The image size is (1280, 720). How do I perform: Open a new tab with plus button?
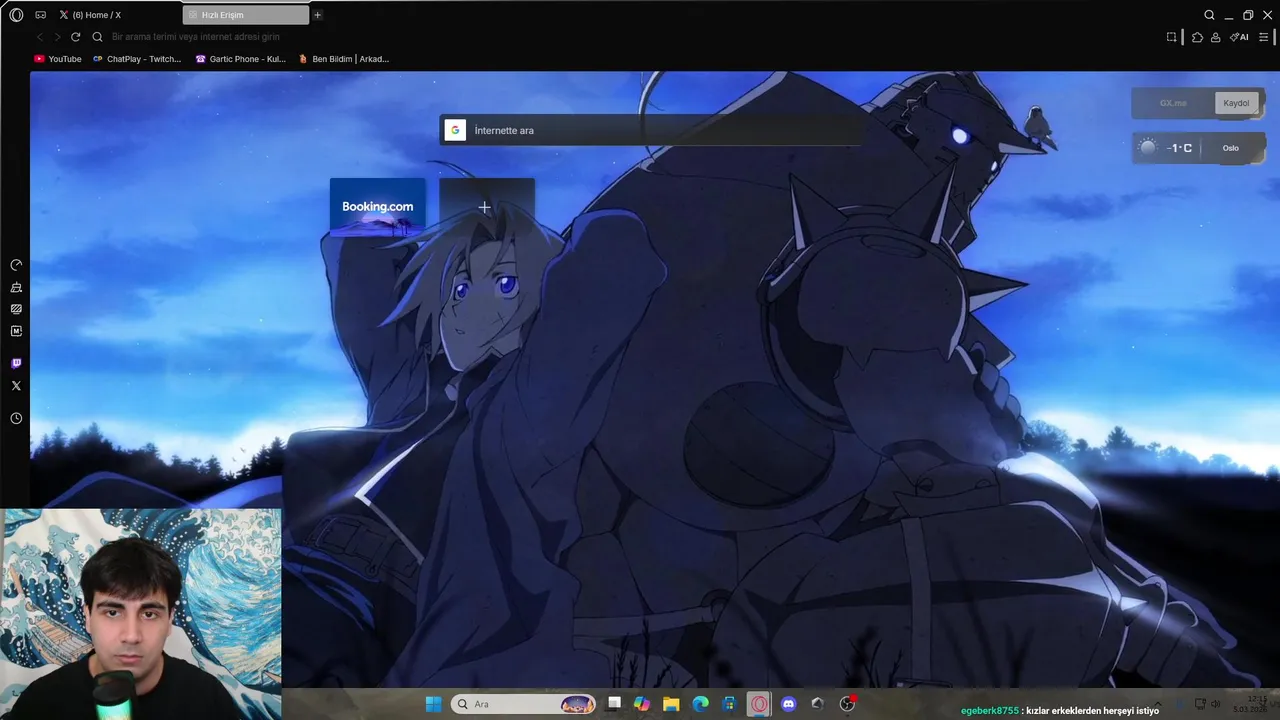tap(318, 15)
